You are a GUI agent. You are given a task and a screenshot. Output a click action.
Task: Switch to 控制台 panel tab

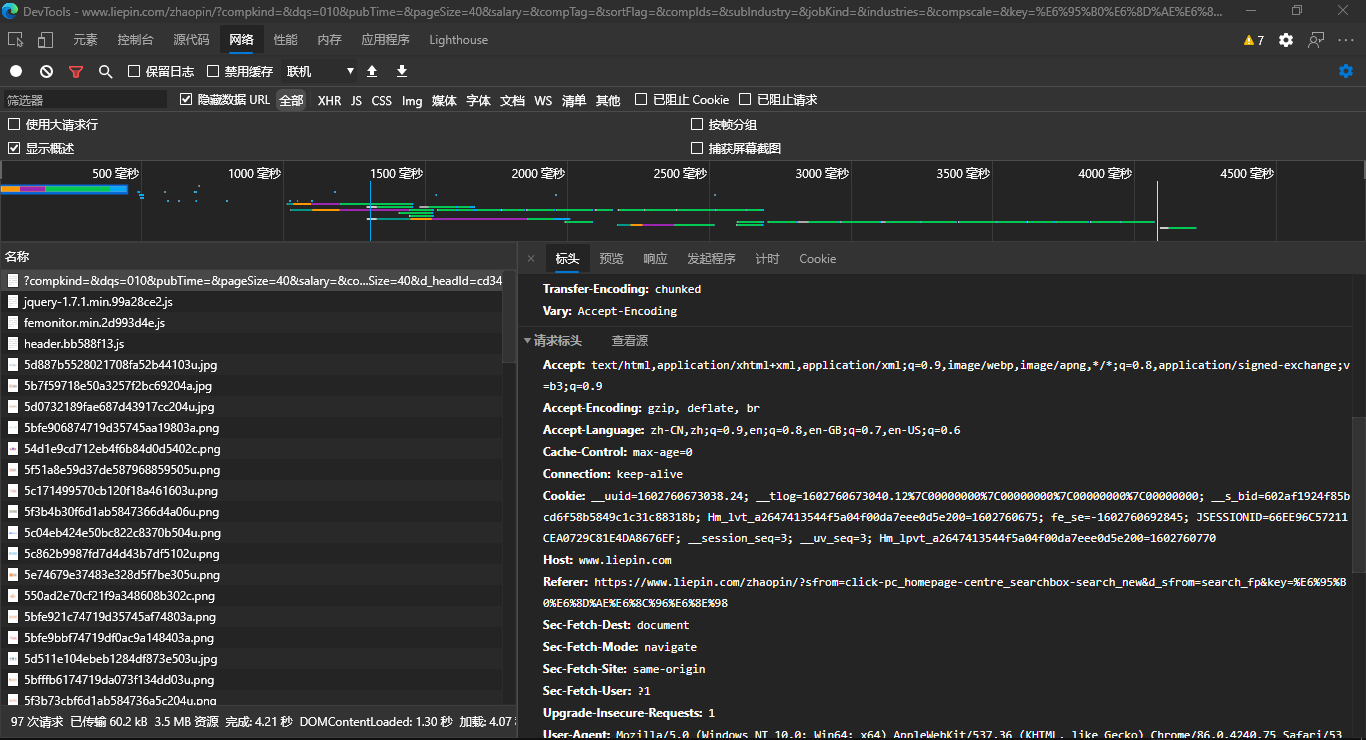coord(135,40)
